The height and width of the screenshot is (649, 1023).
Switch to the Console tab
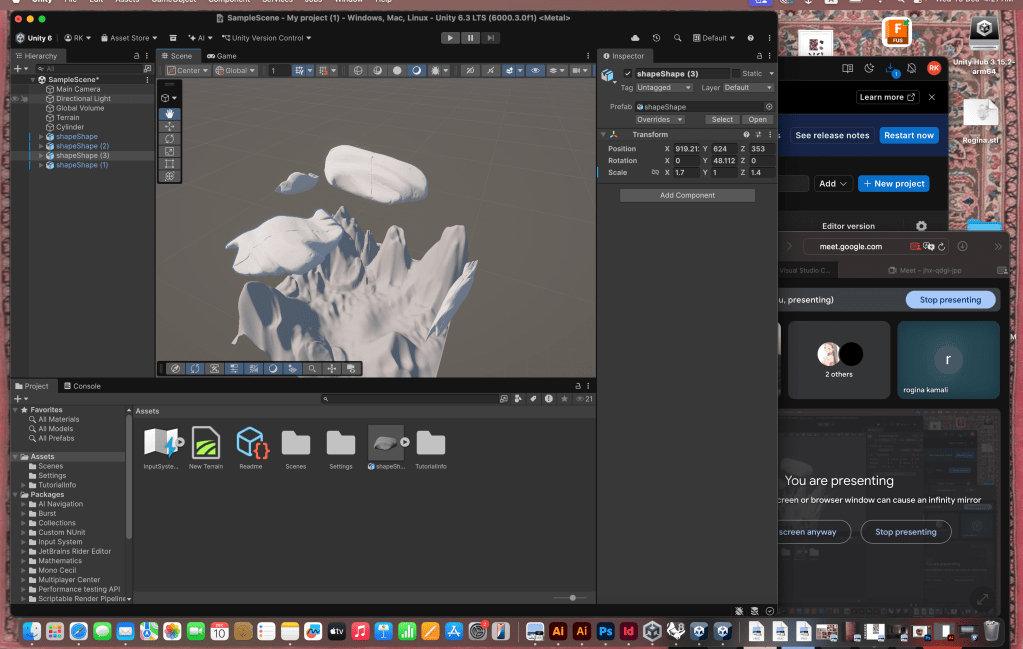click(82, 386)
